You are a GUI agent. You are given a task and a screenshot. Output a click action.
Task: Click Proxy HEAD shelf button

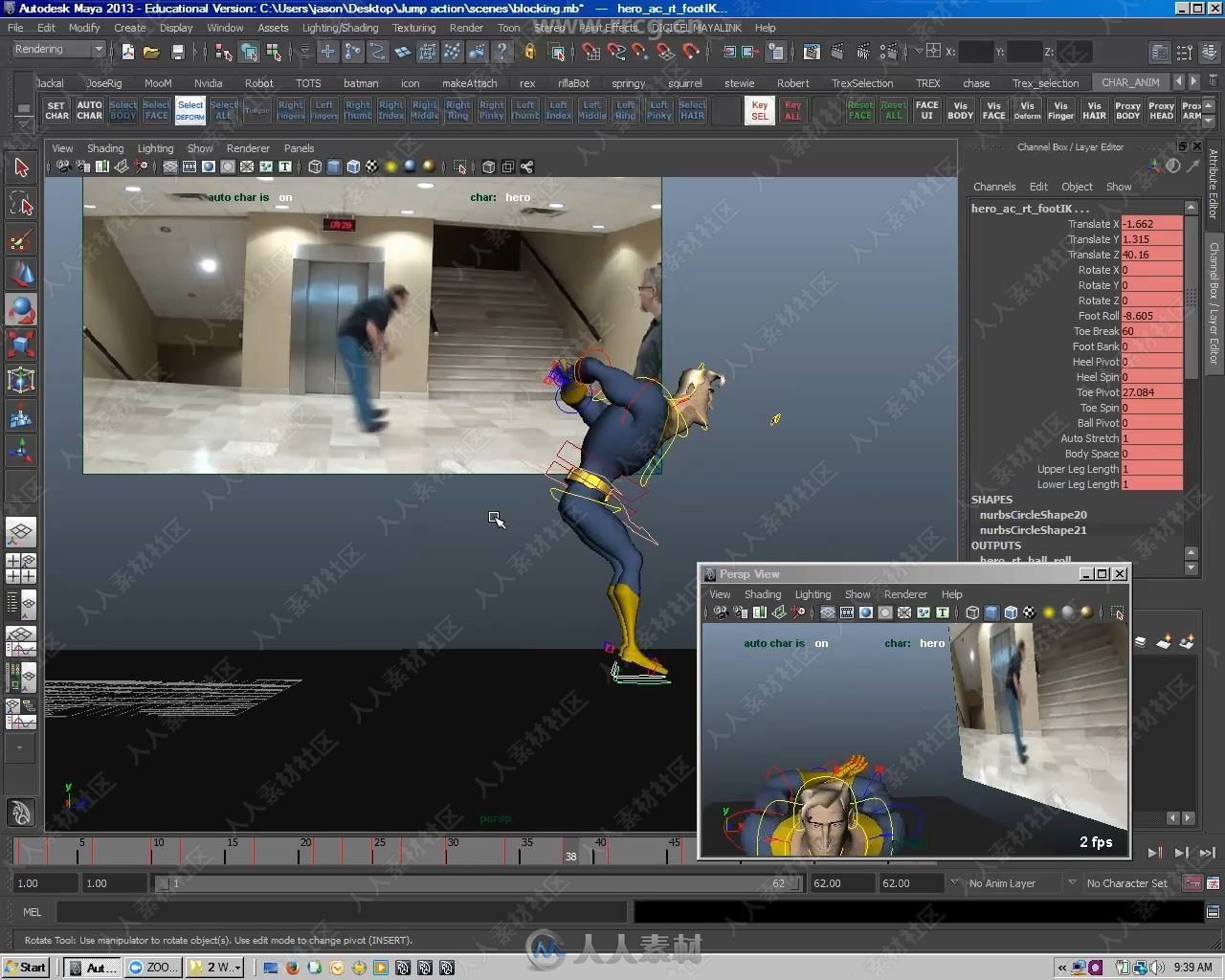pyautogui.click(x=1161, y=111)
